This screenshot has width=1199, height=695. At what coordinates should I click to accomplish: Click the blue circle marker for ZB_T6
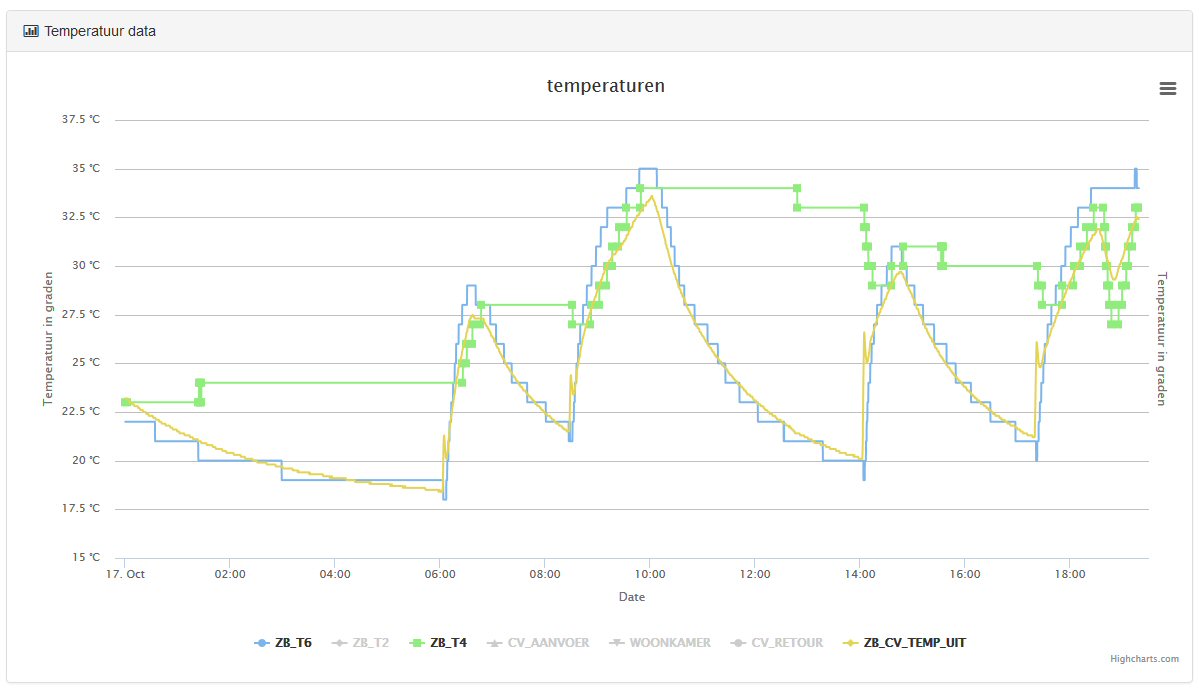click(262, 643)
